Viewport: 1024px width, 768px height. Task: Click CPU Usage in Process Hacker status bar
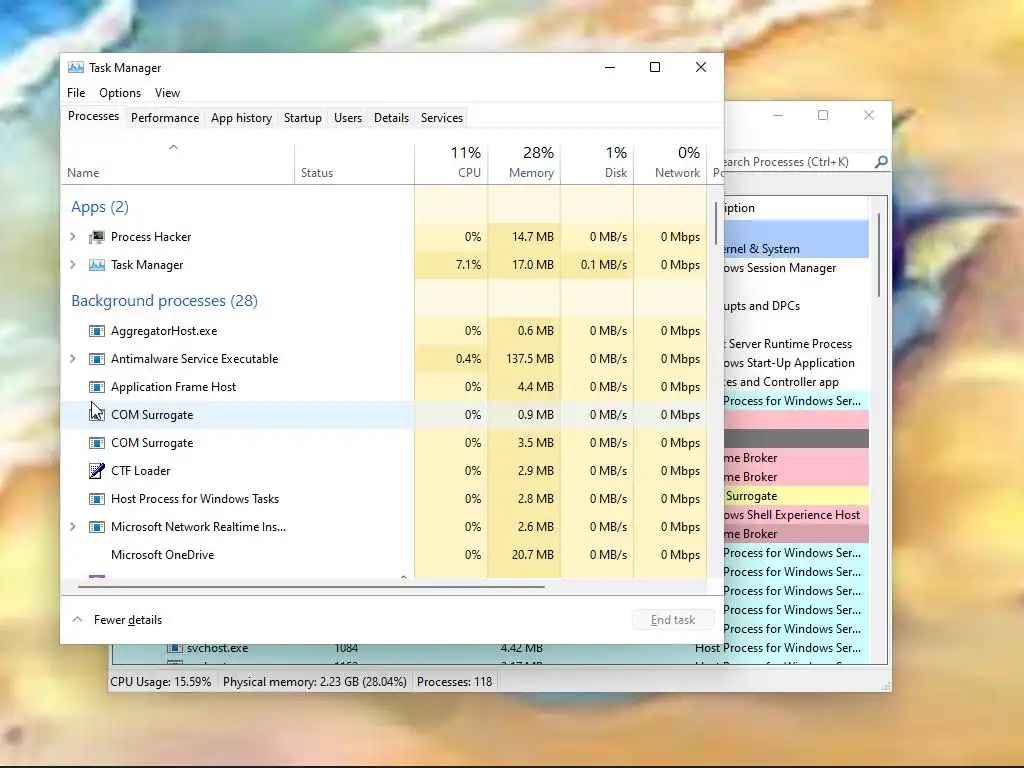(161, 682)
